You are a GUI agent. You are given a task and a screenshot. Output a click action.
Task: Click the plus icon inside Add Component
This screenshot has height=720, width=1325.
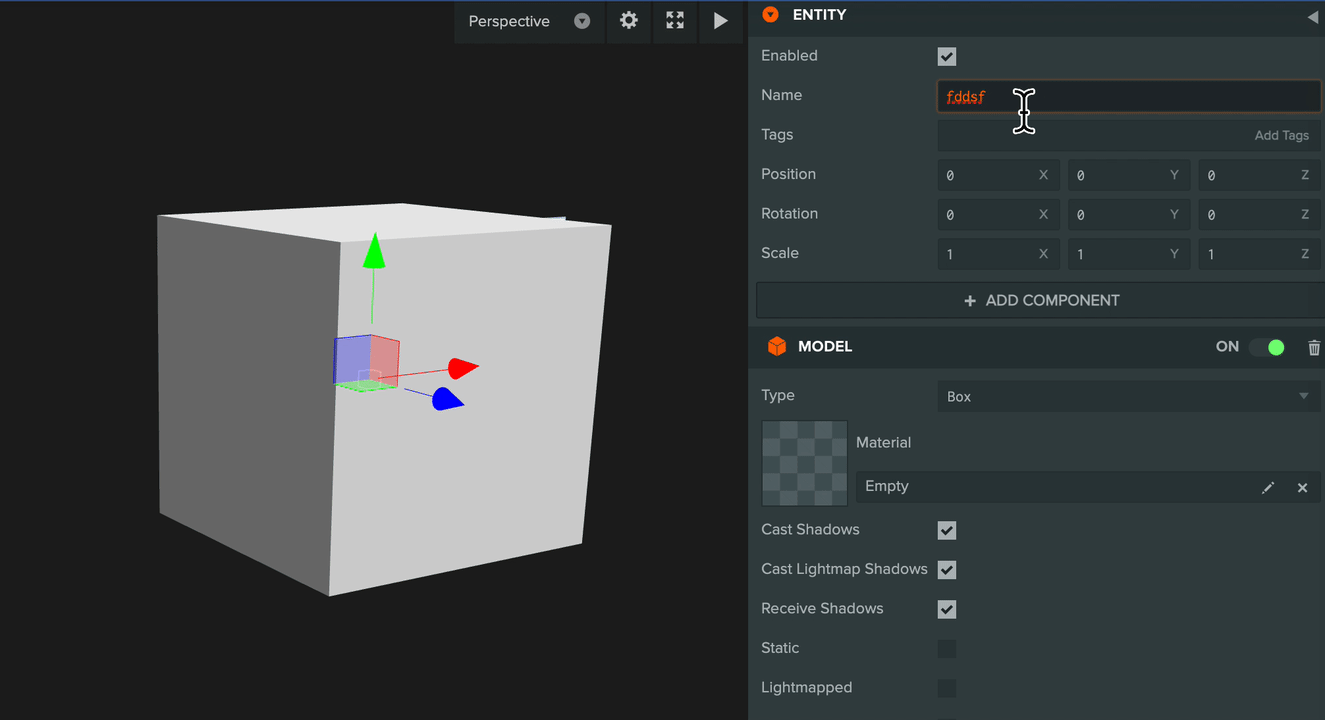(x=968, y=300)
